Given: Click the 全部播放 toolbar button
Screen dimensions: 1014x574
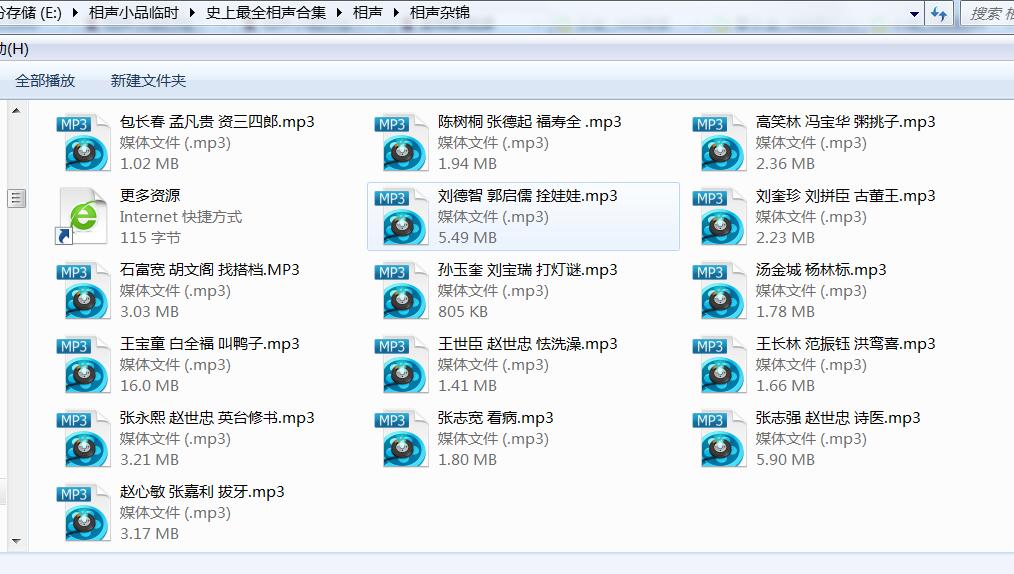Looking at the screenshot, I should pyautogui.click(x=45, y=81).
